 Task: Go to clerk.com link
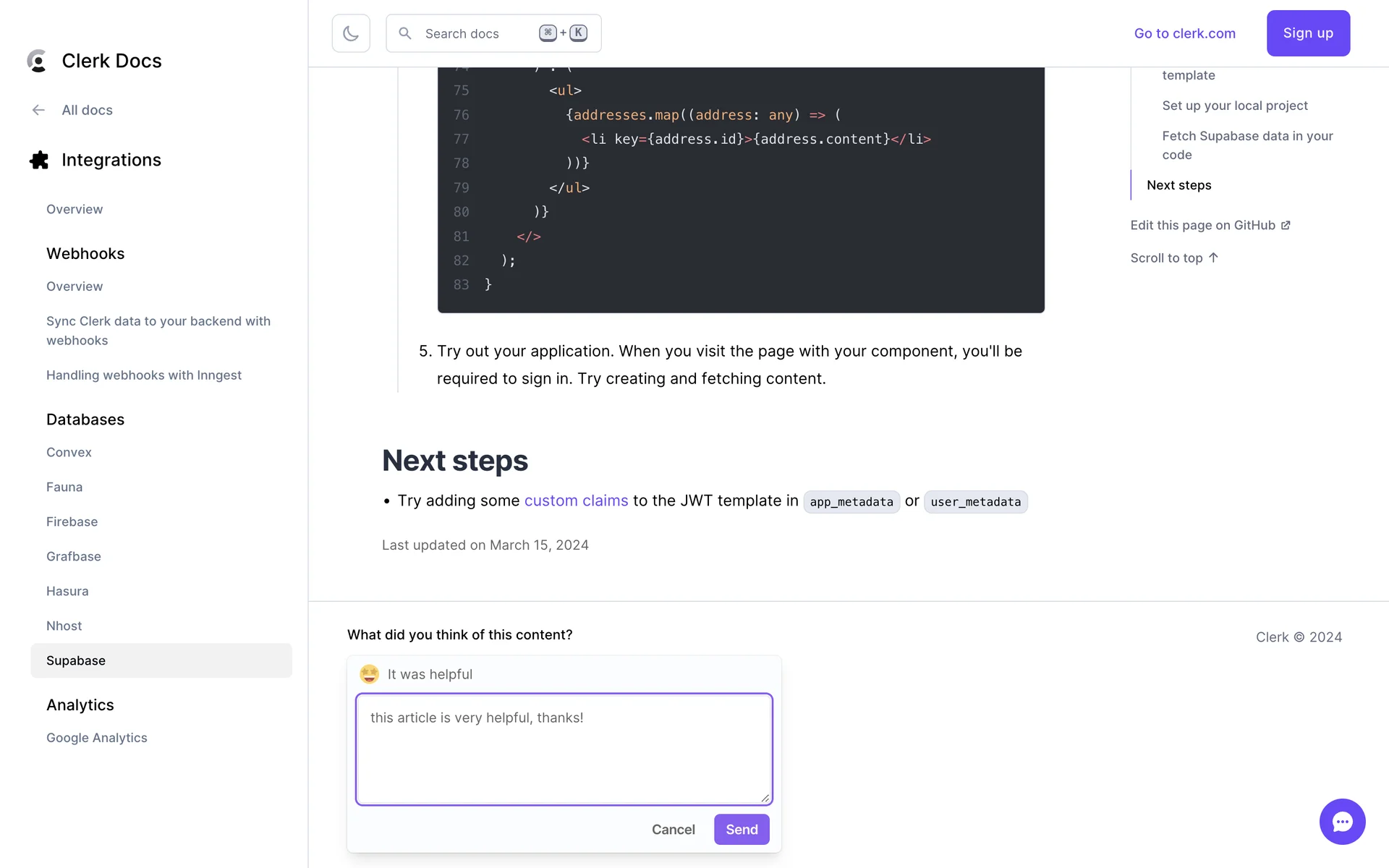(x=1184, y=33)
